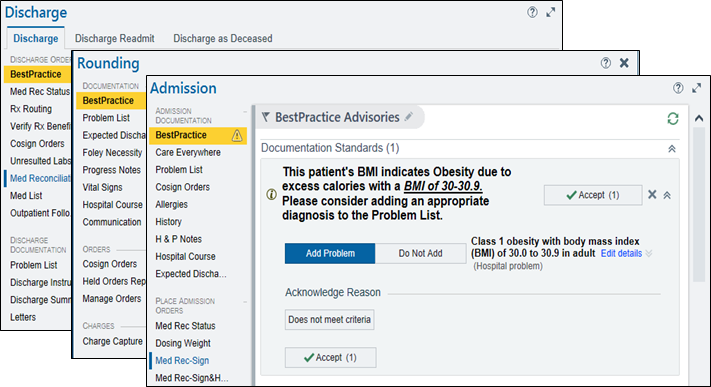Click the top Accept (1) button
Screen dimensions: 711x387
(593, 195)
